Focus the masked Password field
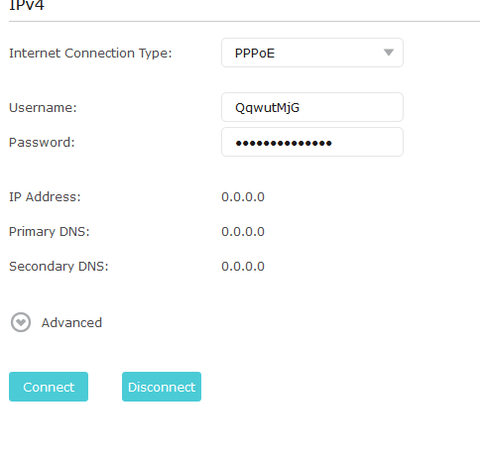The width and height of the screenshot is (480, 463). 312,142
